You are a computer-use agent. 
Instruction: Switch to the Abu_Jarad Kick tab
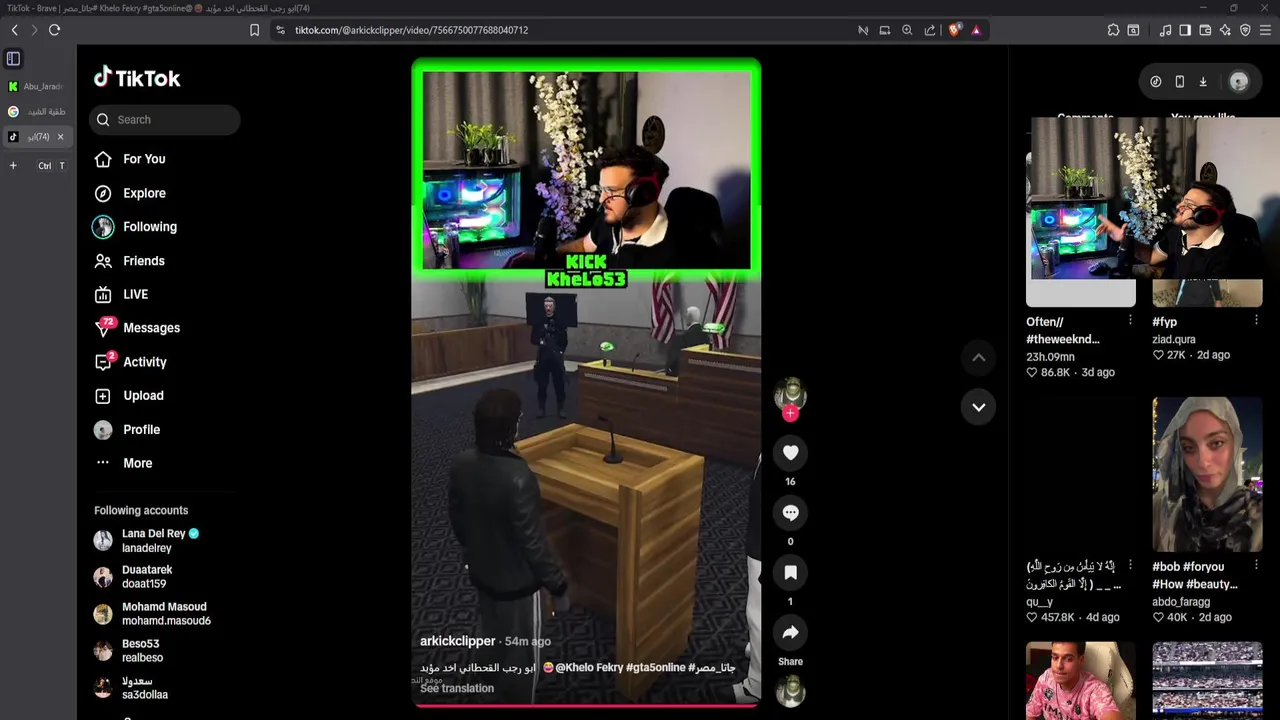click(36, 86)
